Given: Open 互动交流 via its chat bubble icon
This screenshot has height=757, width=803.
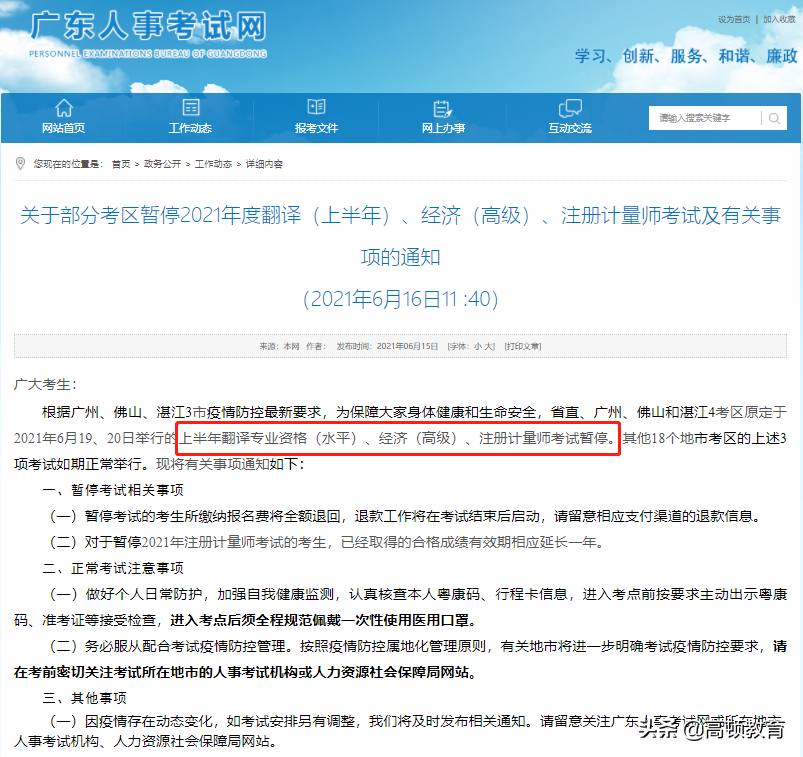Looking at the screenshot, I should (570, 108).
